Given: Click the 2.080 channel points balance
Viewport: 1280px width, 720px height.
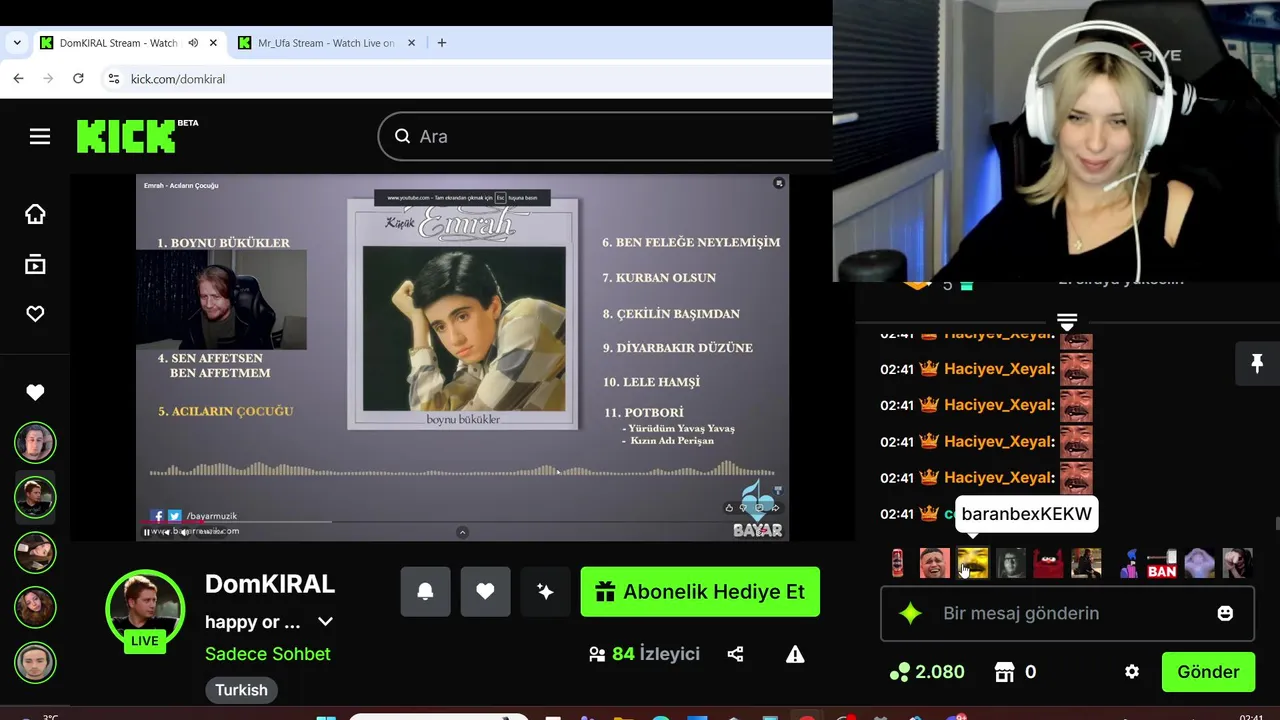Looking at the screenshot, I should (927, 672).
